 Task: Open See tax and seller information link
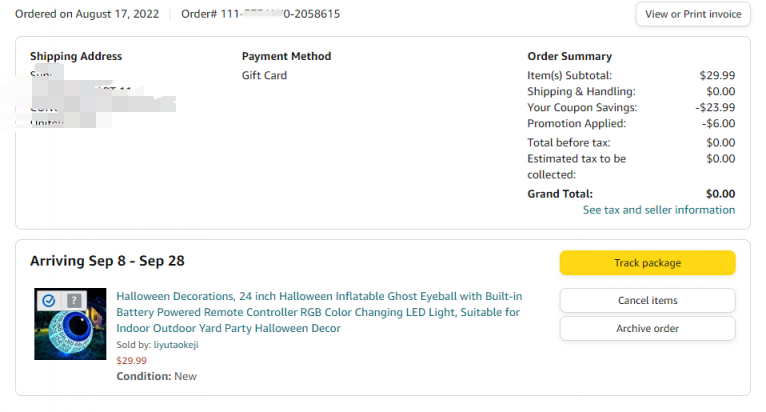point(658,210)
